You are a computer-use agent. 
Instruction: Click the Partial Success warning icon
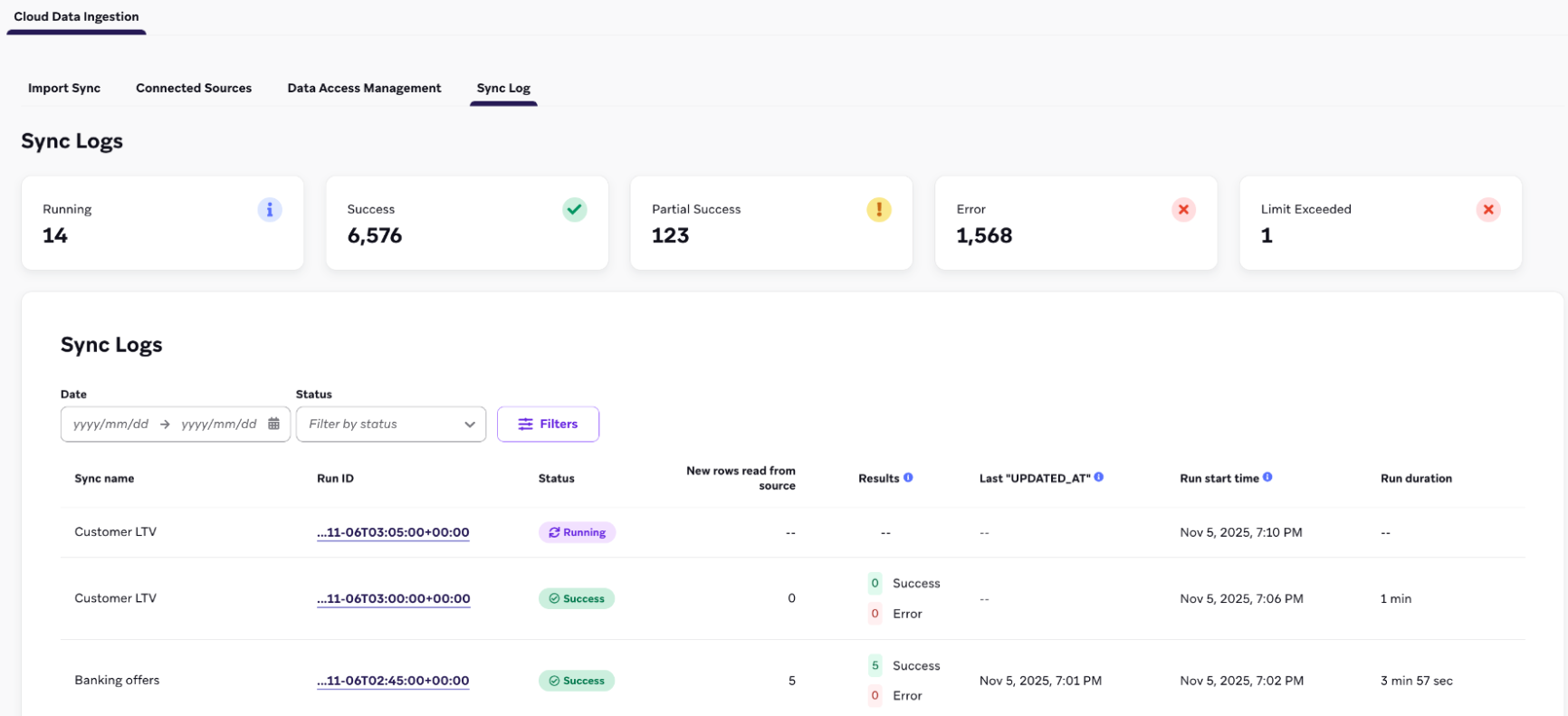pos(878,210)
